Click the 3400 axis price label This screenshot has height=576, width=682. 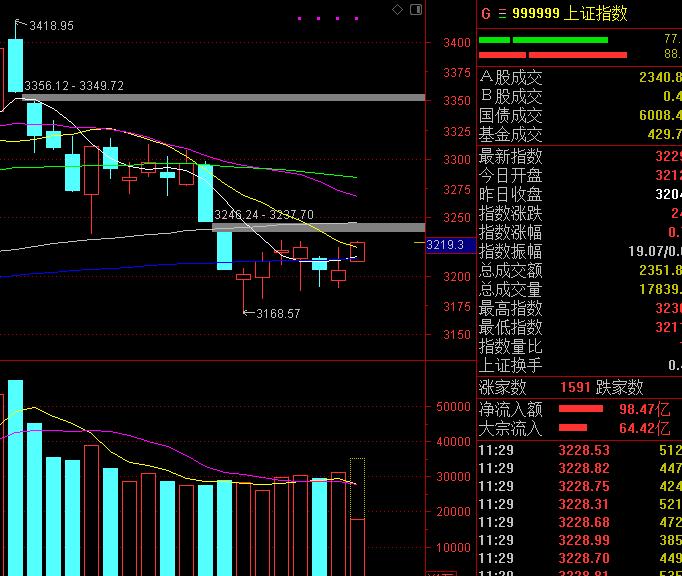coord(457,43)
